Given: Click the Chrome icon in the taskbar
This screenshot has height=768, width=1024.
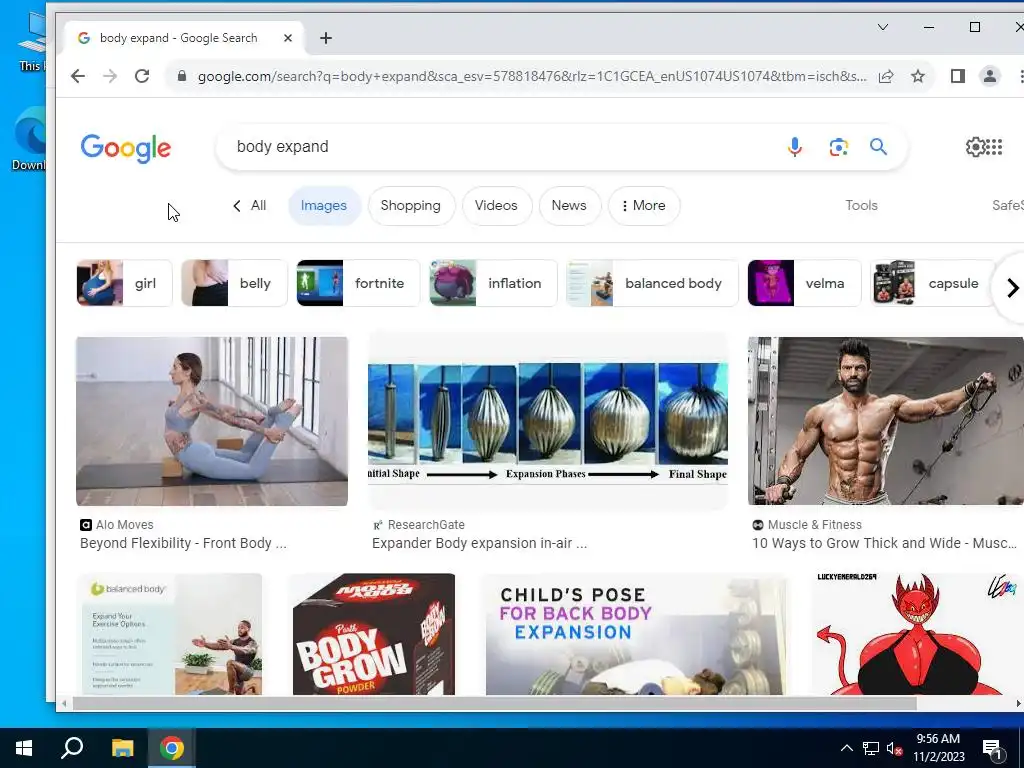Looking at the screenshot, I should (172, 748).
